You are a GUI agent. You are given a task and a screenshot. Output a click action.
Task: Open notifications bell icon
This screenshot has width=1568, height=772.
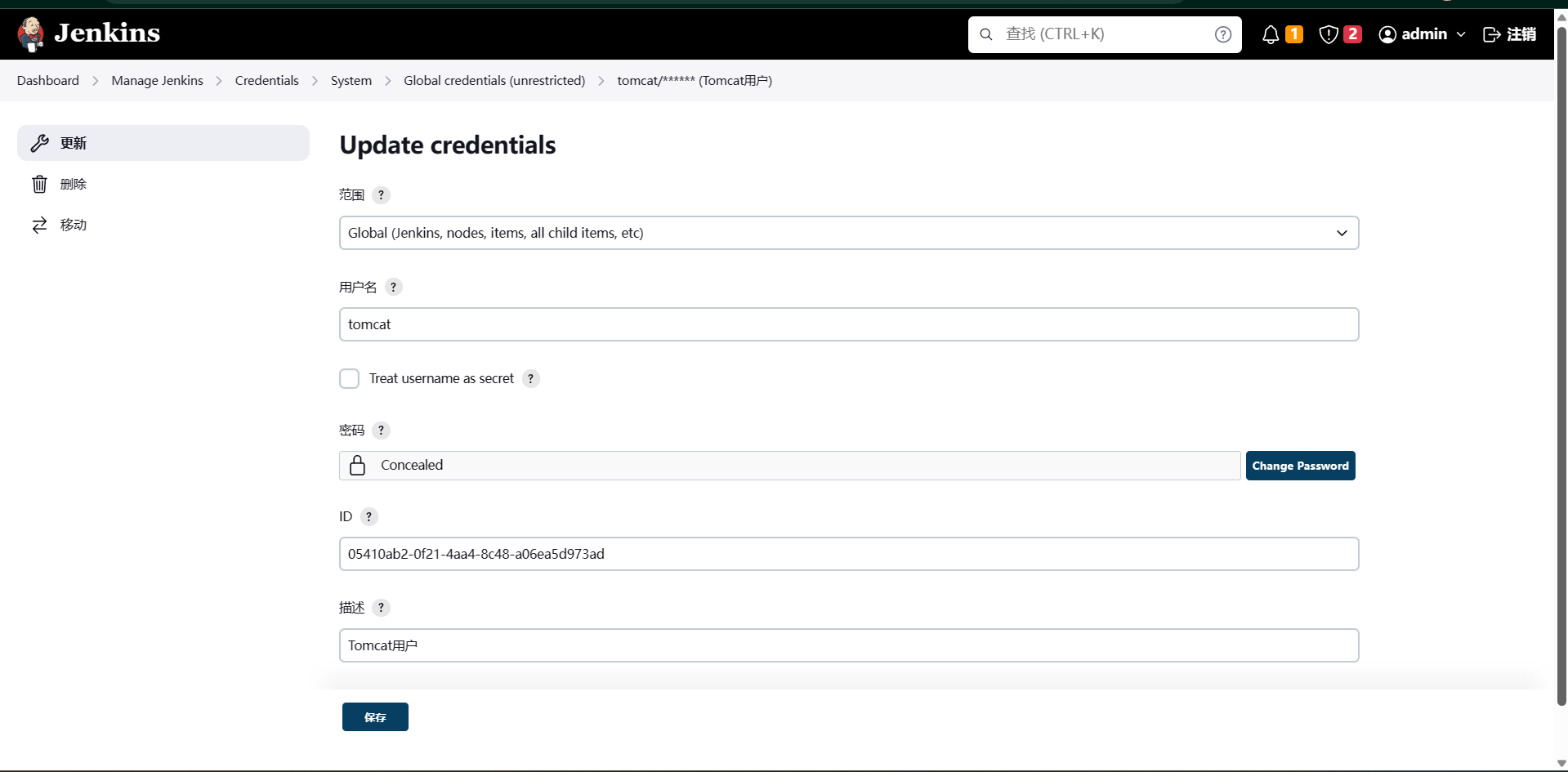1271,34
